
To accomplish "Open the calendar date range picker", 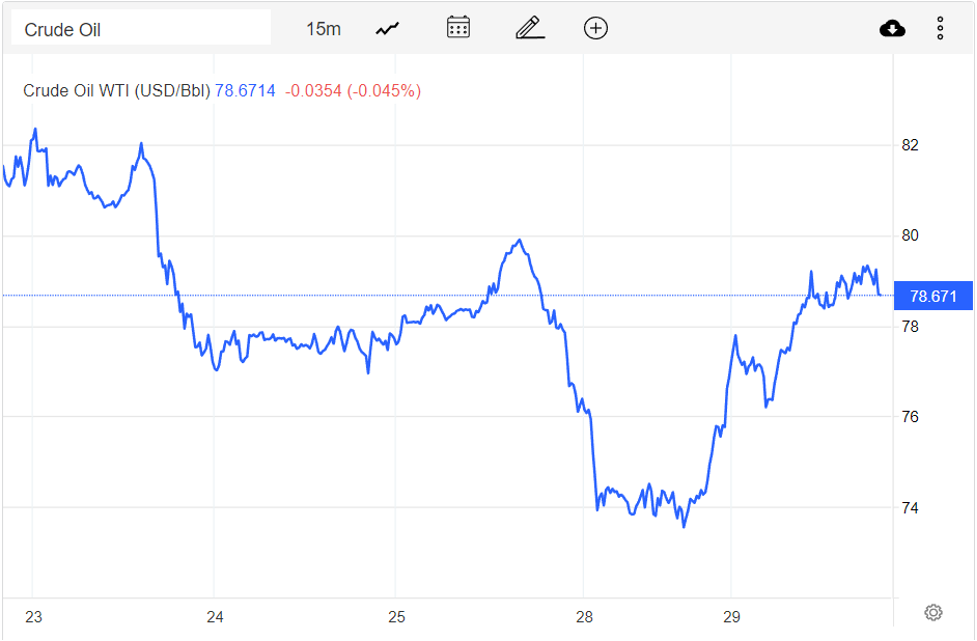I will [x=457, y=27].
